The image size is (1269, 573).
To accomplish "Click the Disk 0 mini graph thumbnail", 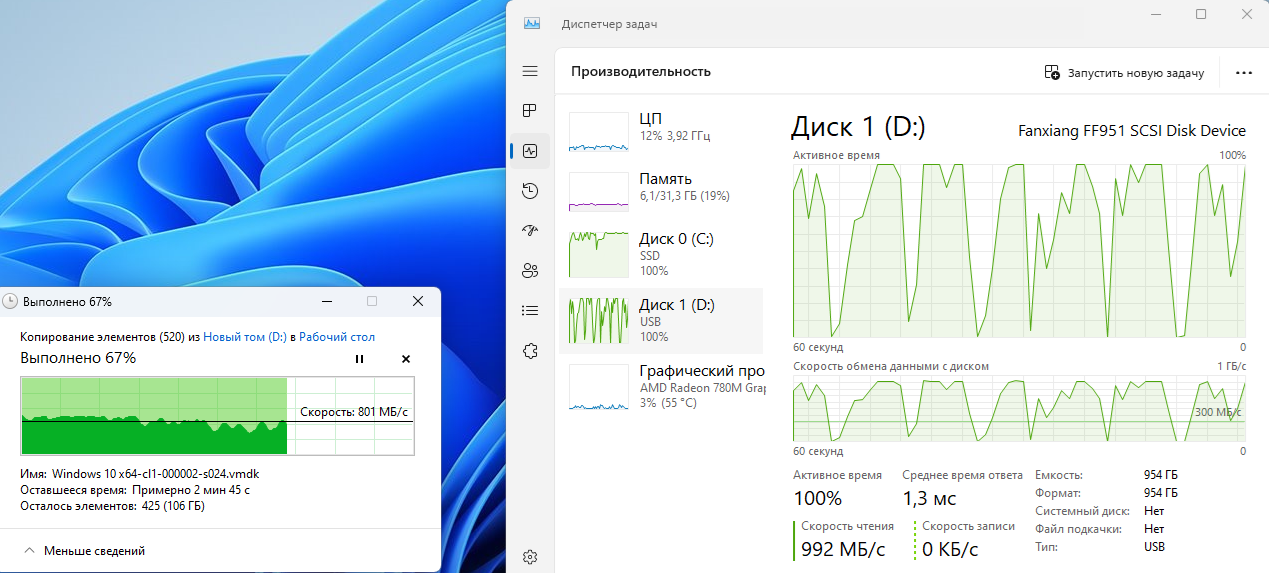I will (599, 254).
